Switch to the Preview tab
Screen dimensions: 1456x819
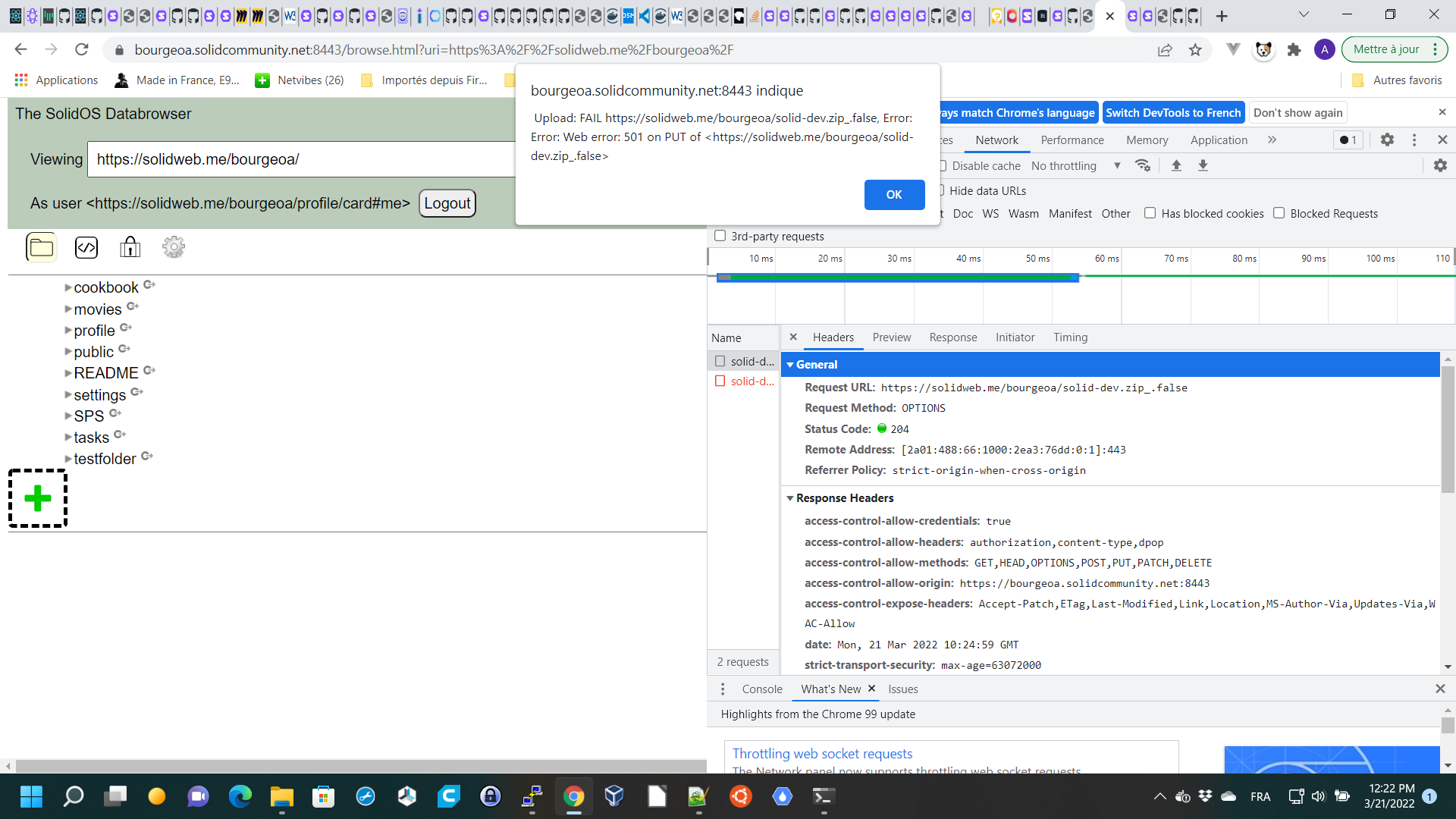tap(892, 337)
